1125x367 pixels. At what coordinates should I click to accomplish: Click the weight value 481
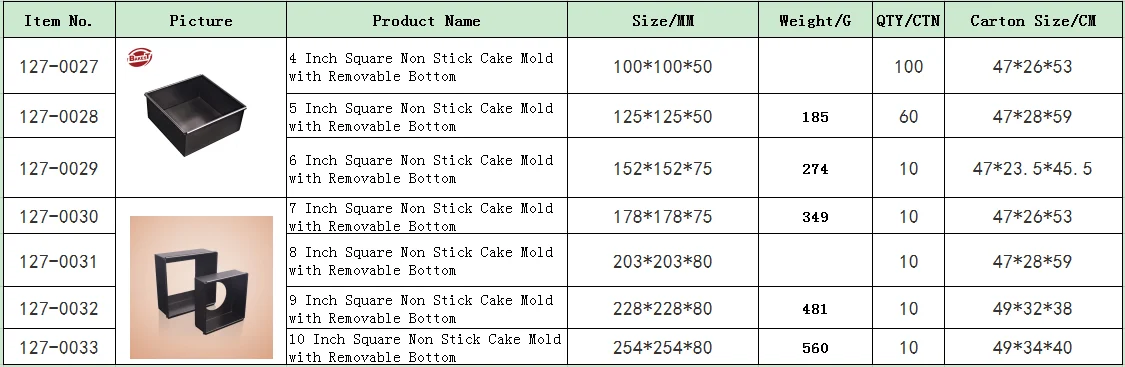point(815,309)
